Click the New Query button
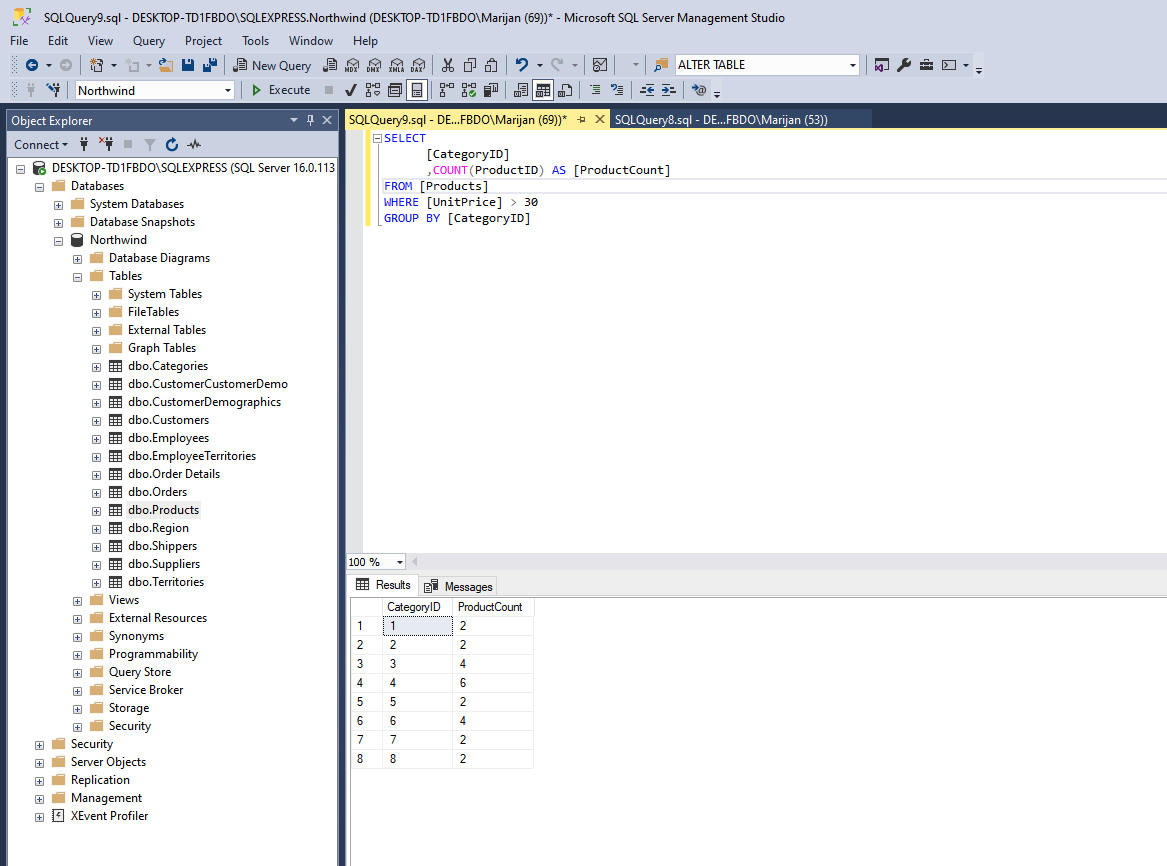This screenshot has width=1167, height=866. tap(272, 65)
